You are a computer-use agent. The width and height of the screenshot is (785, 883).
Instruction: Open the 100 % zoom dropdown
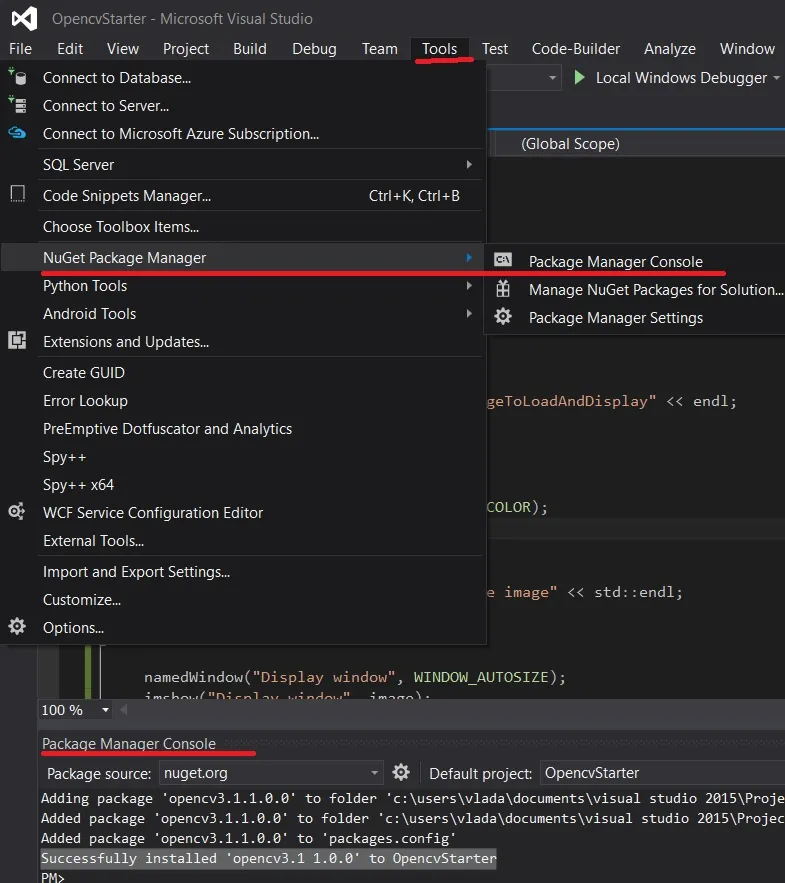click(105, 710)
